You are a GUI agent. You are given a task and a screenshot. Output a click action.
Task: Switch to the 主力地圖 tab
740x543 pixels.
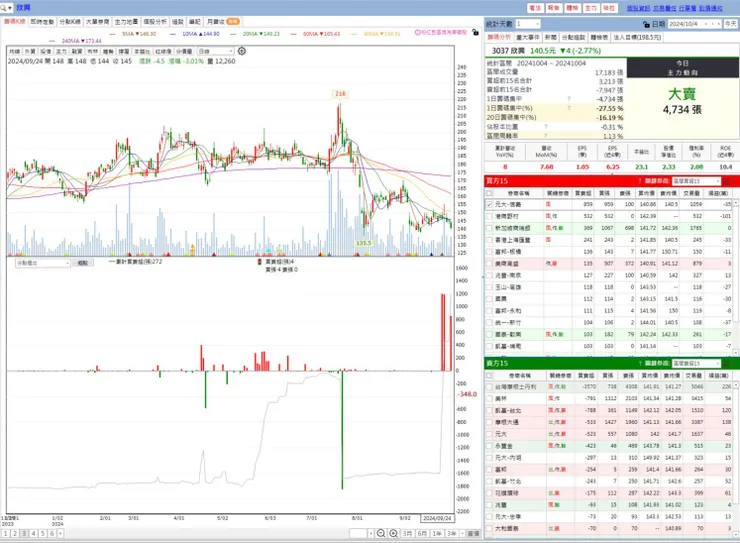[x=126, y=22]
